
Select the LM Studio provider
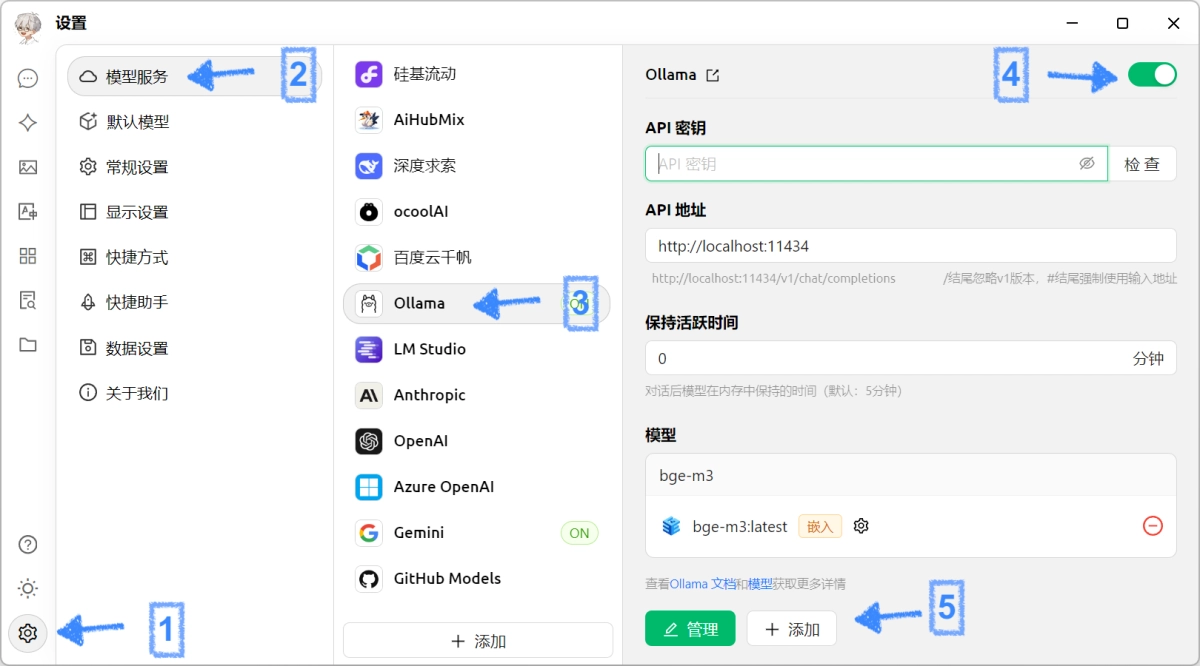[x=477, y=349]
